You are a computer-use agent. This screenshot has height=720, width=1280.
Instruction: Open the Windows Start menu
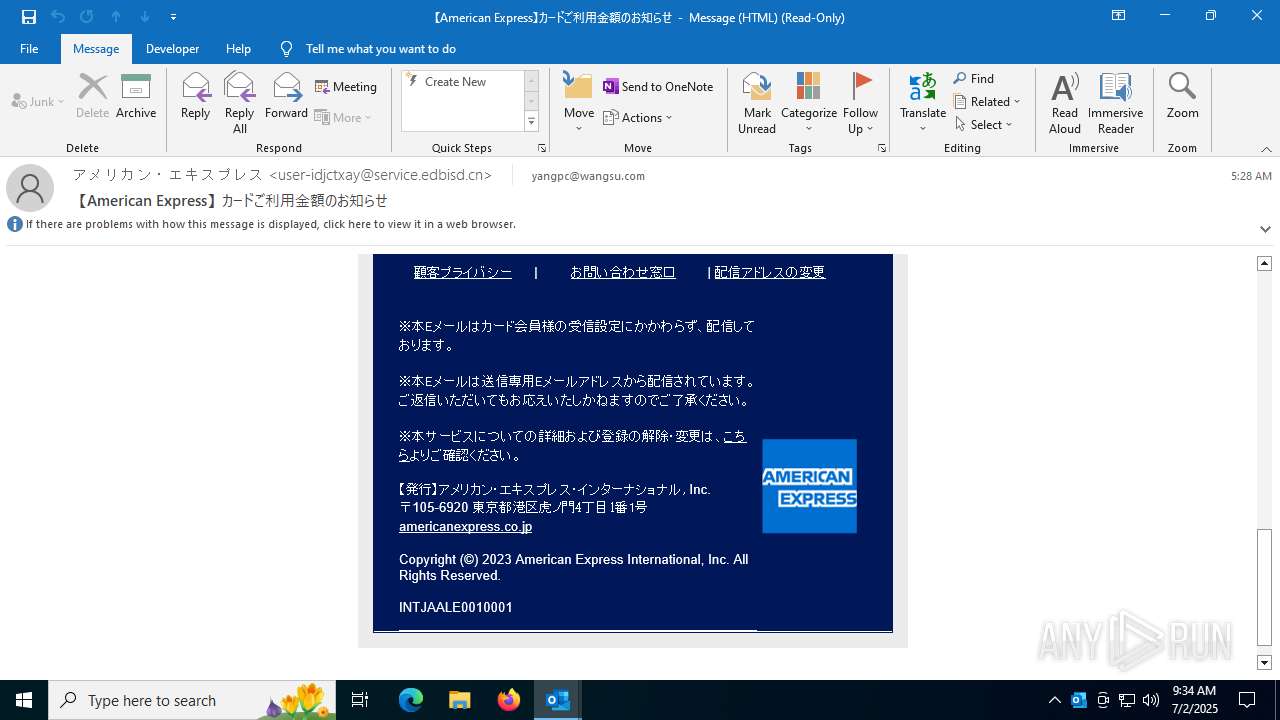24,700
